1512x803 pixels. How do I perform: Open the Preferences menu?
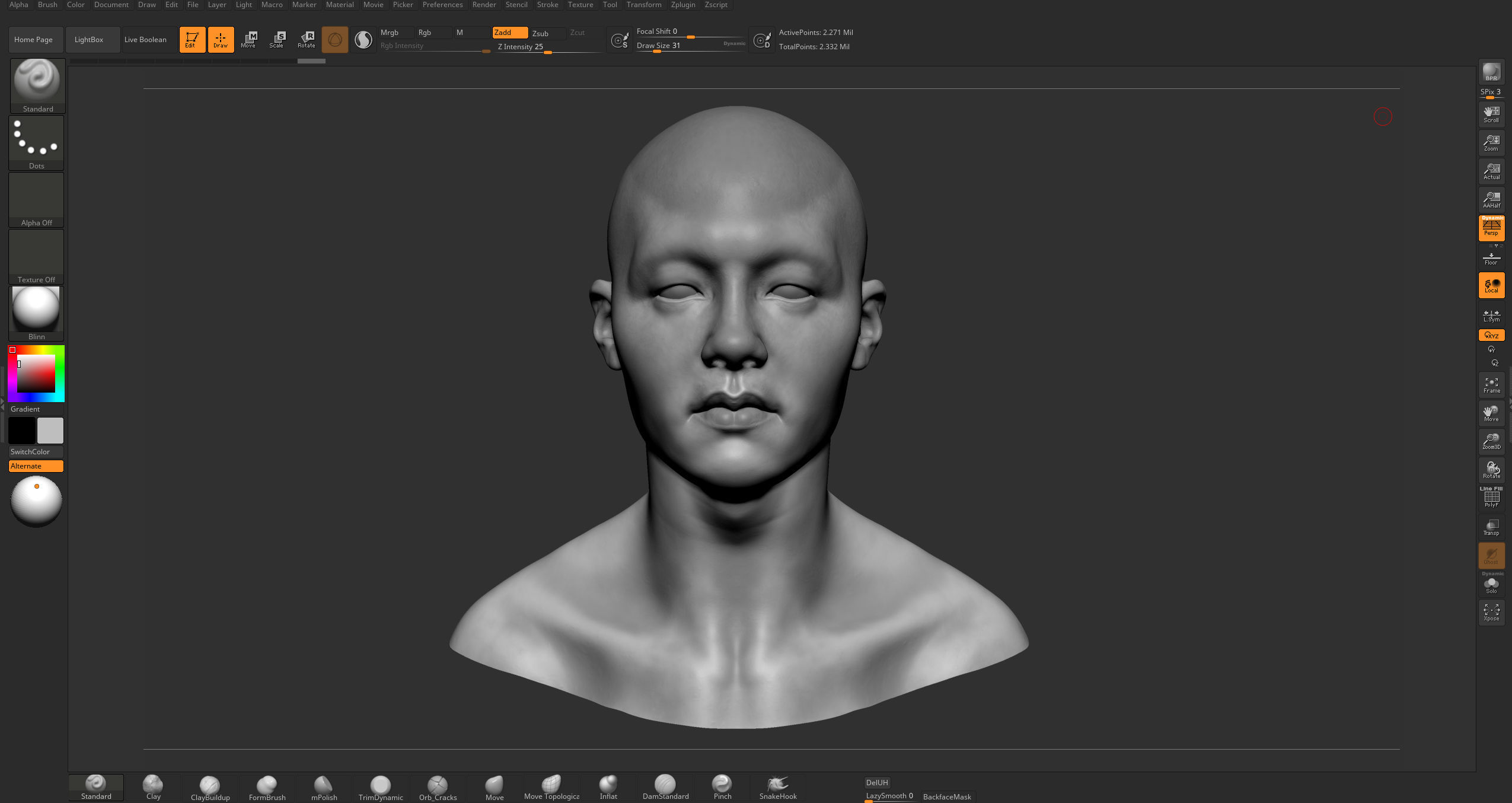point(442,5)
